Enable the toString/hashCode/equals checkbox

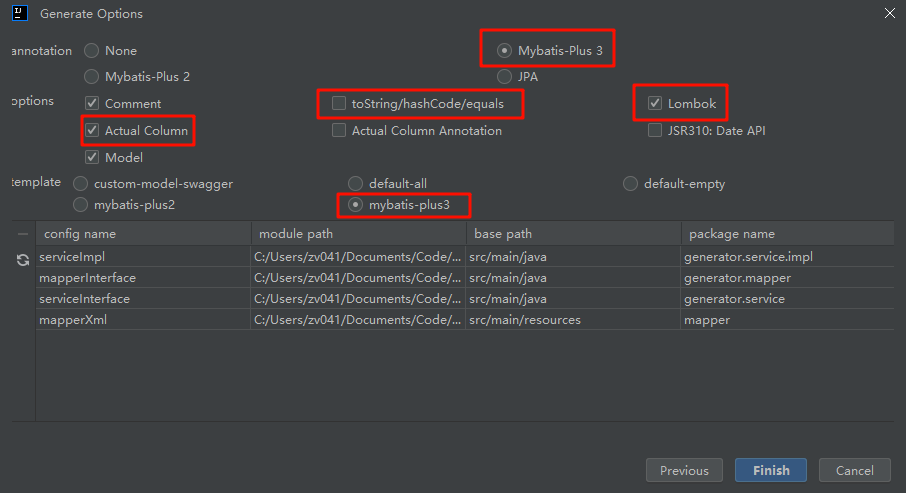click(x=339, y=103)
